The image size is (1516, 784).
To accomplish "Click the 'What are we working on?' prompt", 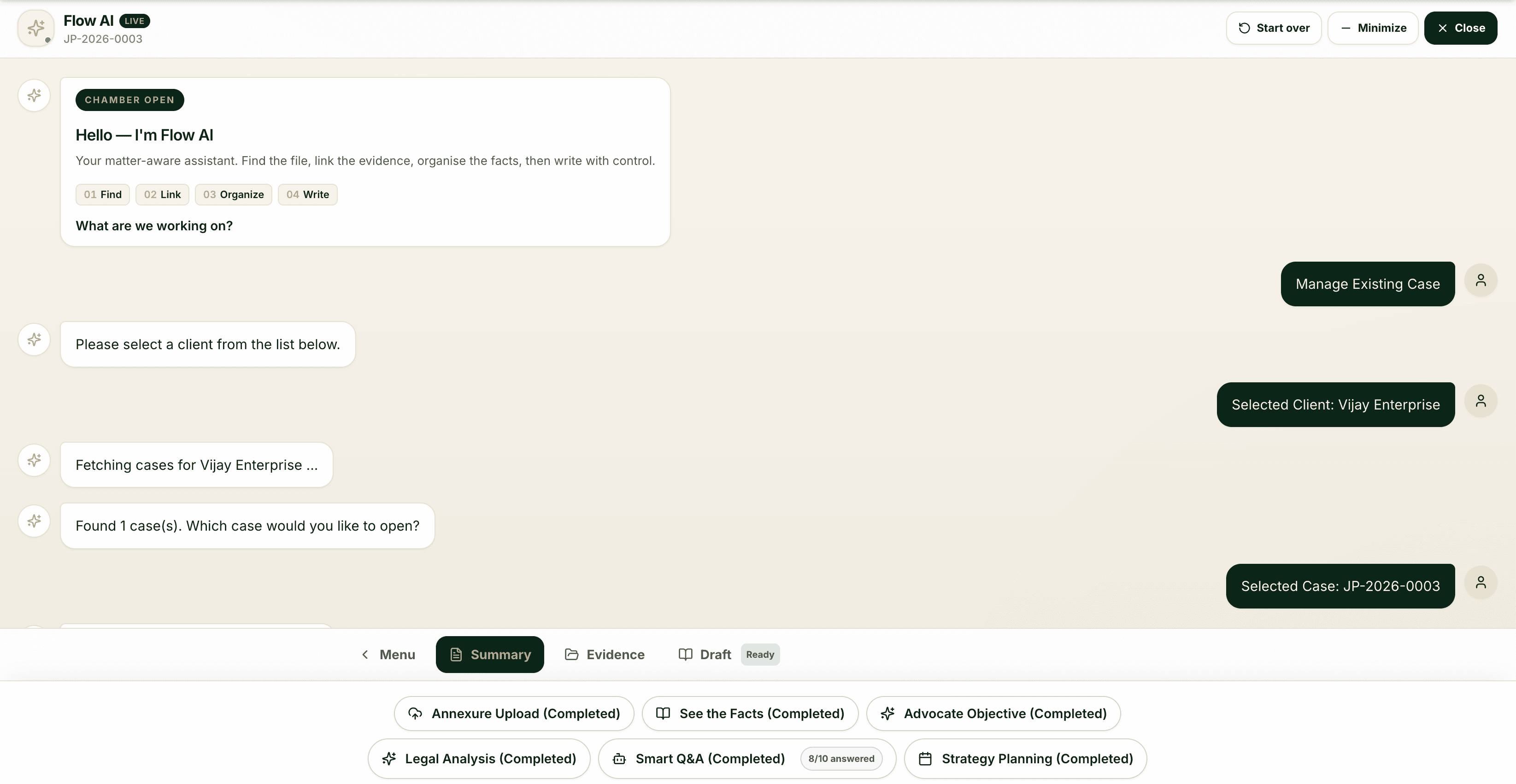I will (154, 226).
